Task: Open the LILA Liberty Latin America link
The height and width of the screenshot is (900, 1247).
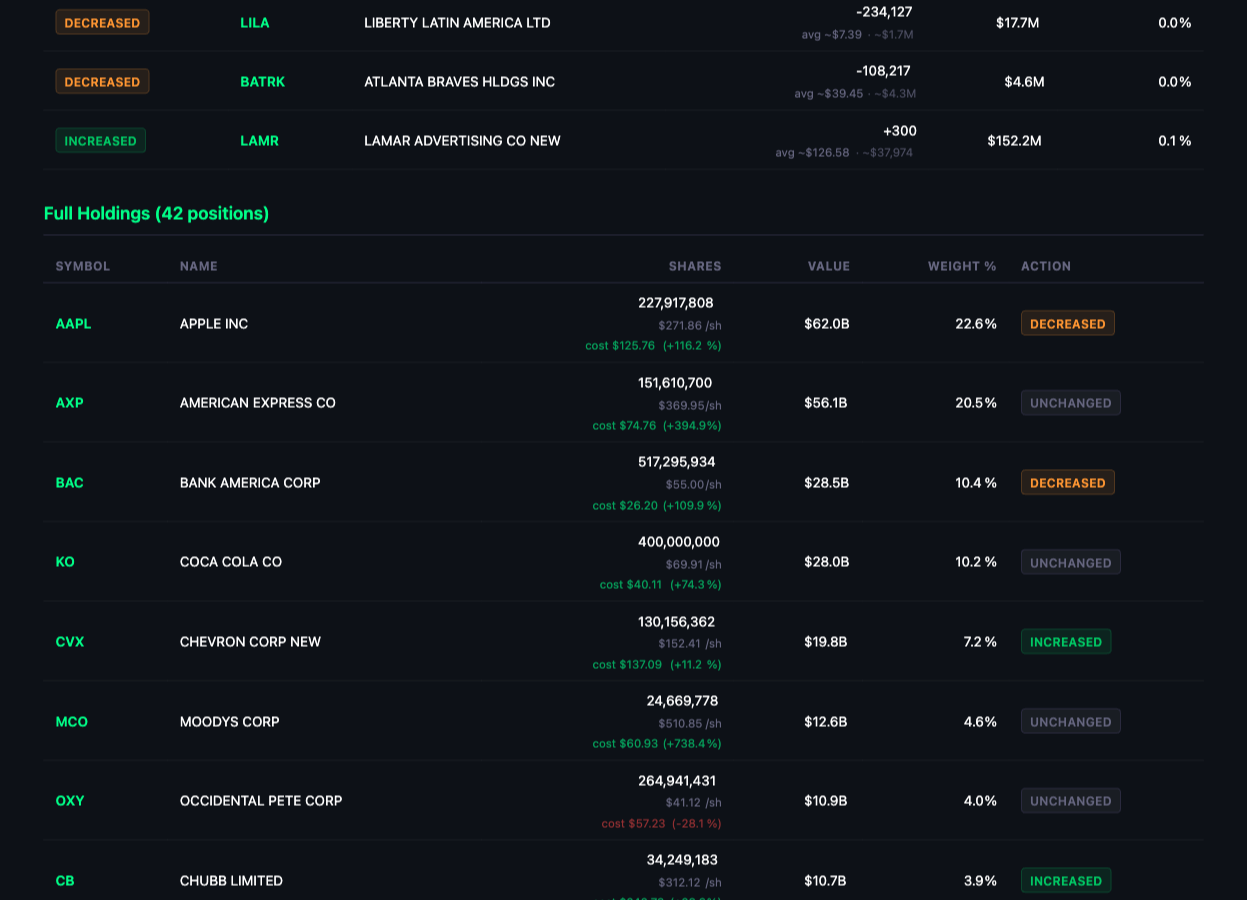Action: click(x=255, y=22)
